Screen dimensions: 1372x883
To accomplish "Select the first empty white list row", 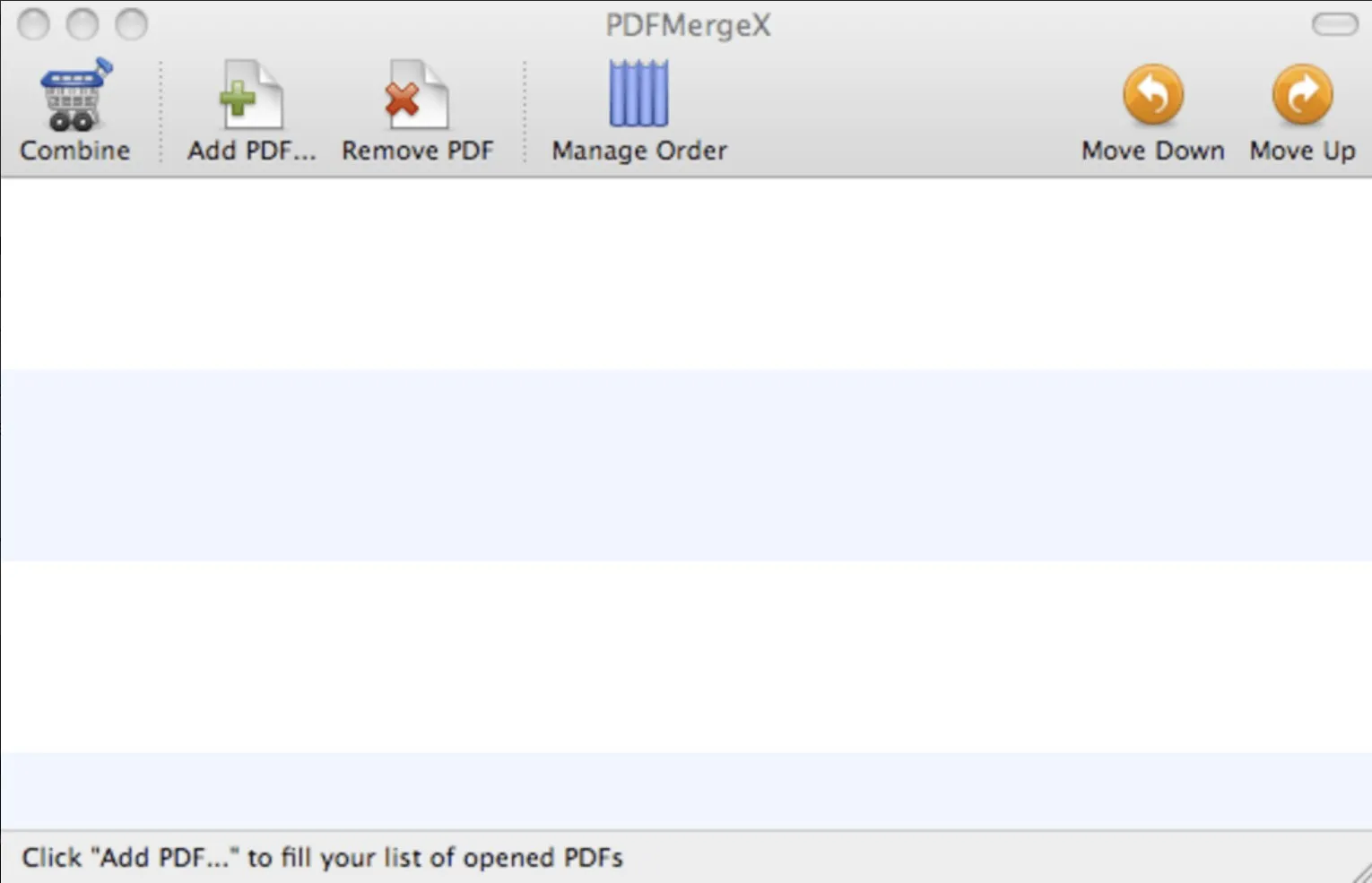I will coord(686,273).
